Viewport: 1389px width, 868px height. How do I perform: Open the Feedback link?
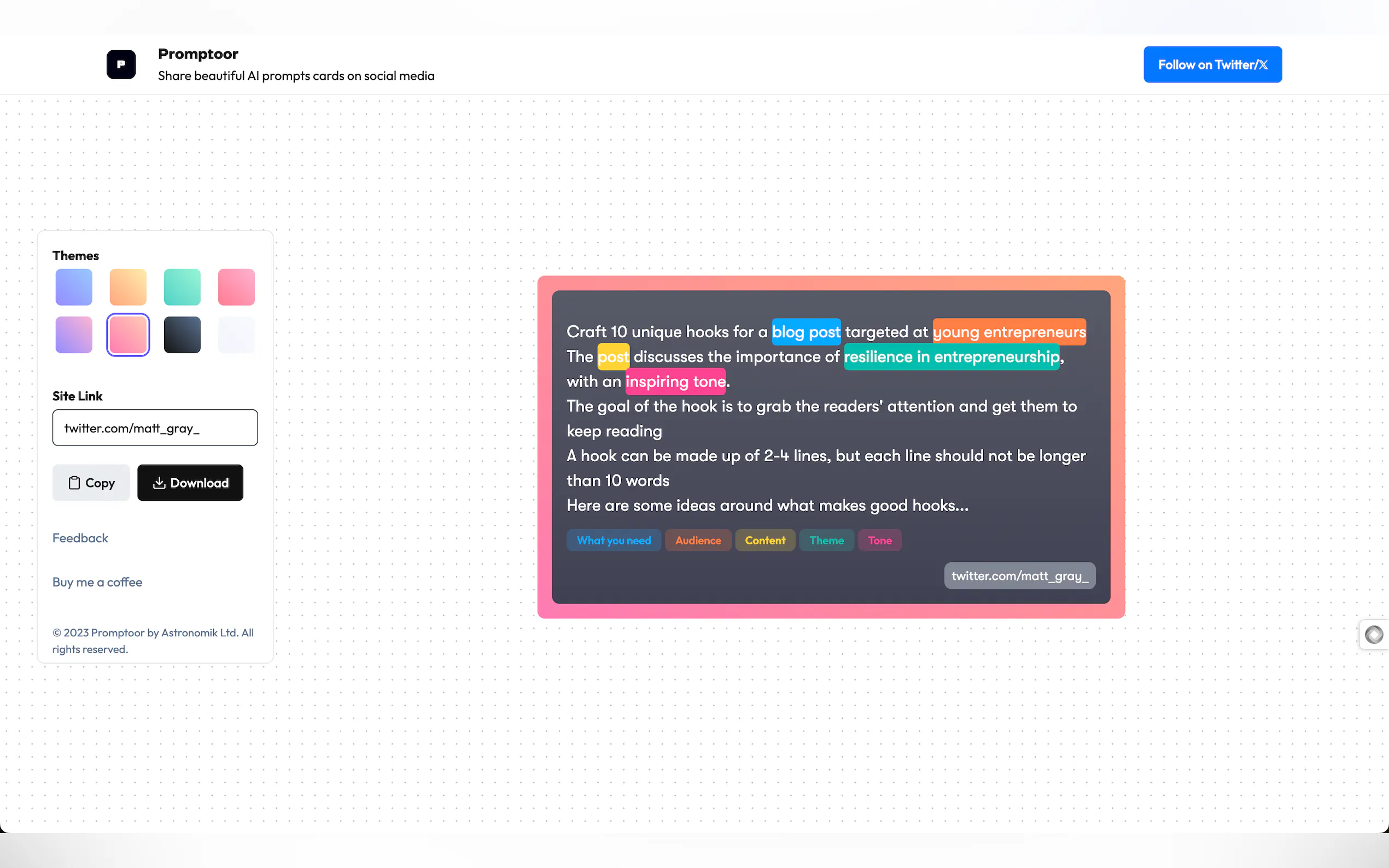80,538
